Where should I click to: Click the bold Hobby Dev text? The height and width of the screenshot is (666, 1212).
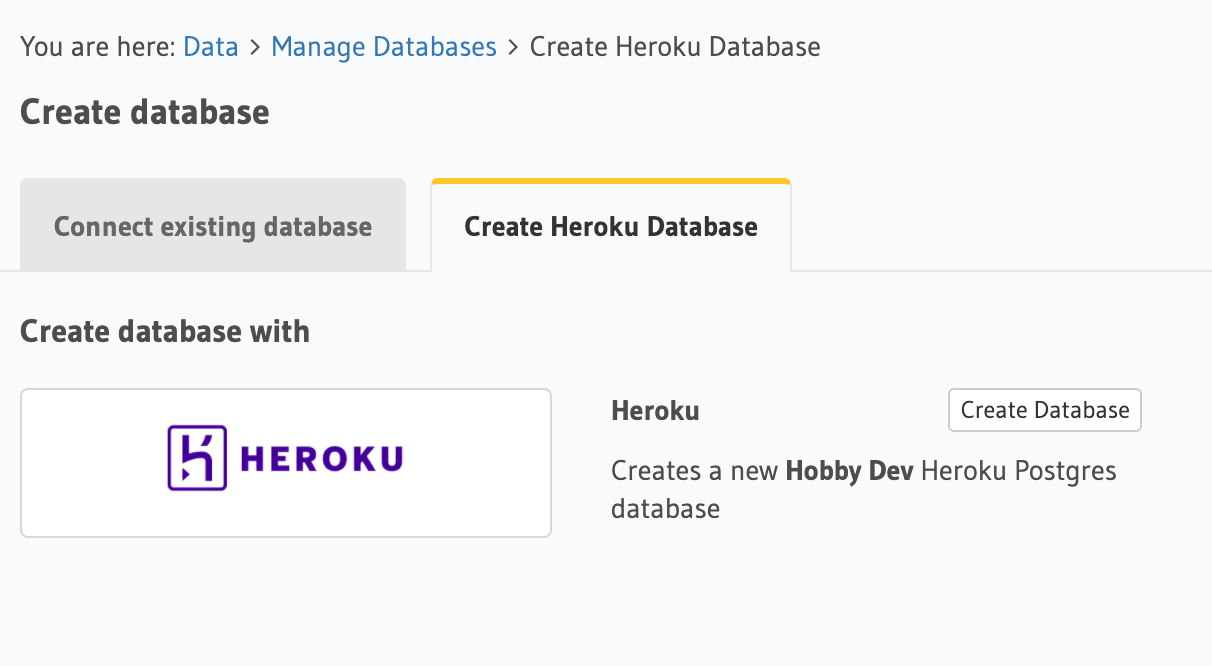point(849,470)
